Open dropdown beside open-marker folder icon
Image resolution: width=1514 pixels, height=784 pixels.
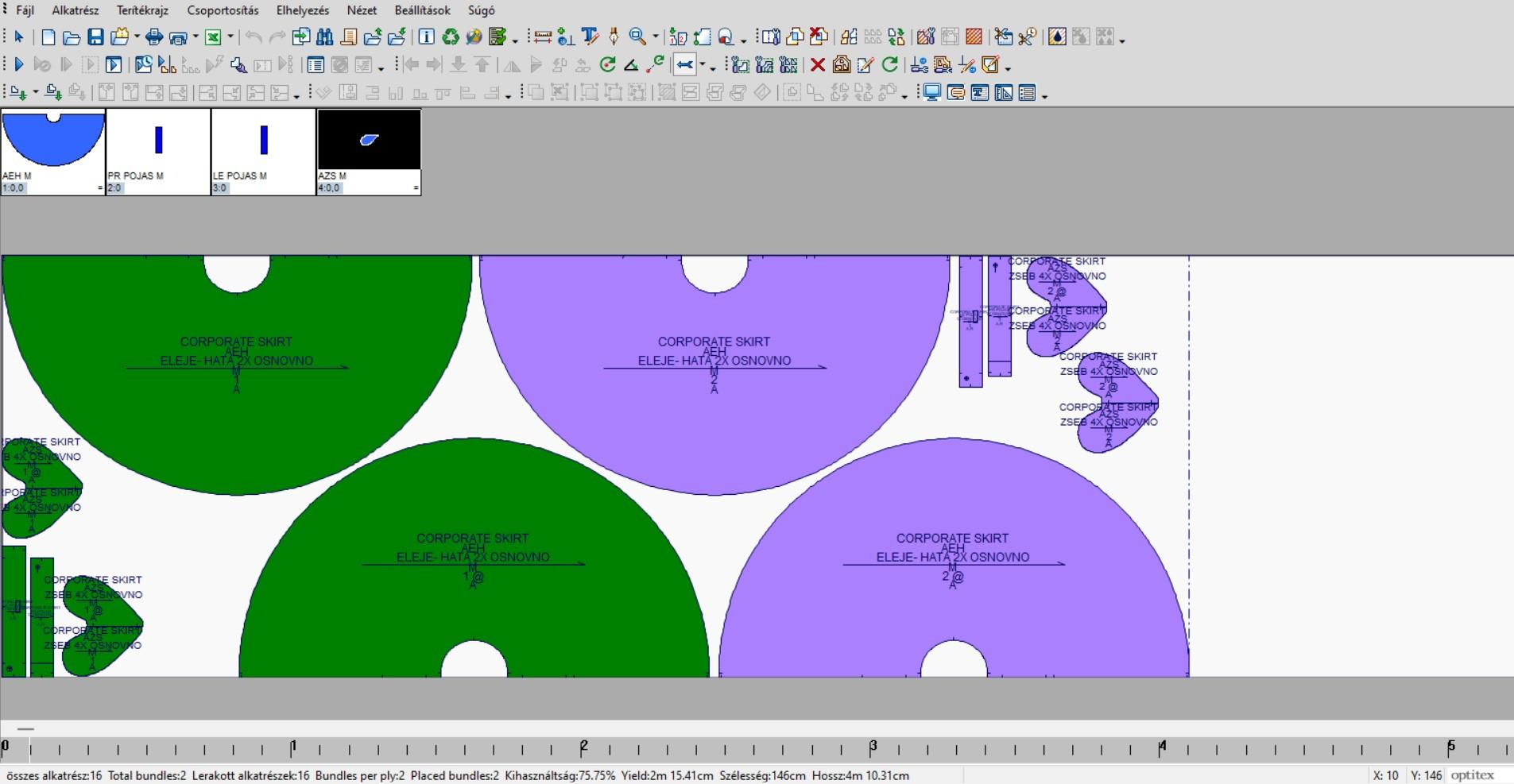137,37
